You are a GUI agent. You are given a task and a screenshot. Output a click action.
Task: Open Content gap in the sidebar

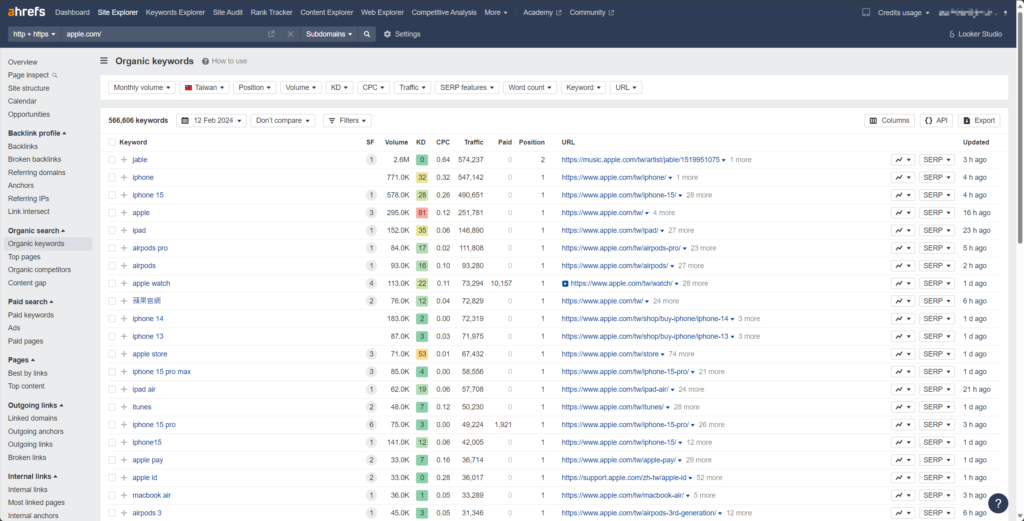click(x=27, y=283)
